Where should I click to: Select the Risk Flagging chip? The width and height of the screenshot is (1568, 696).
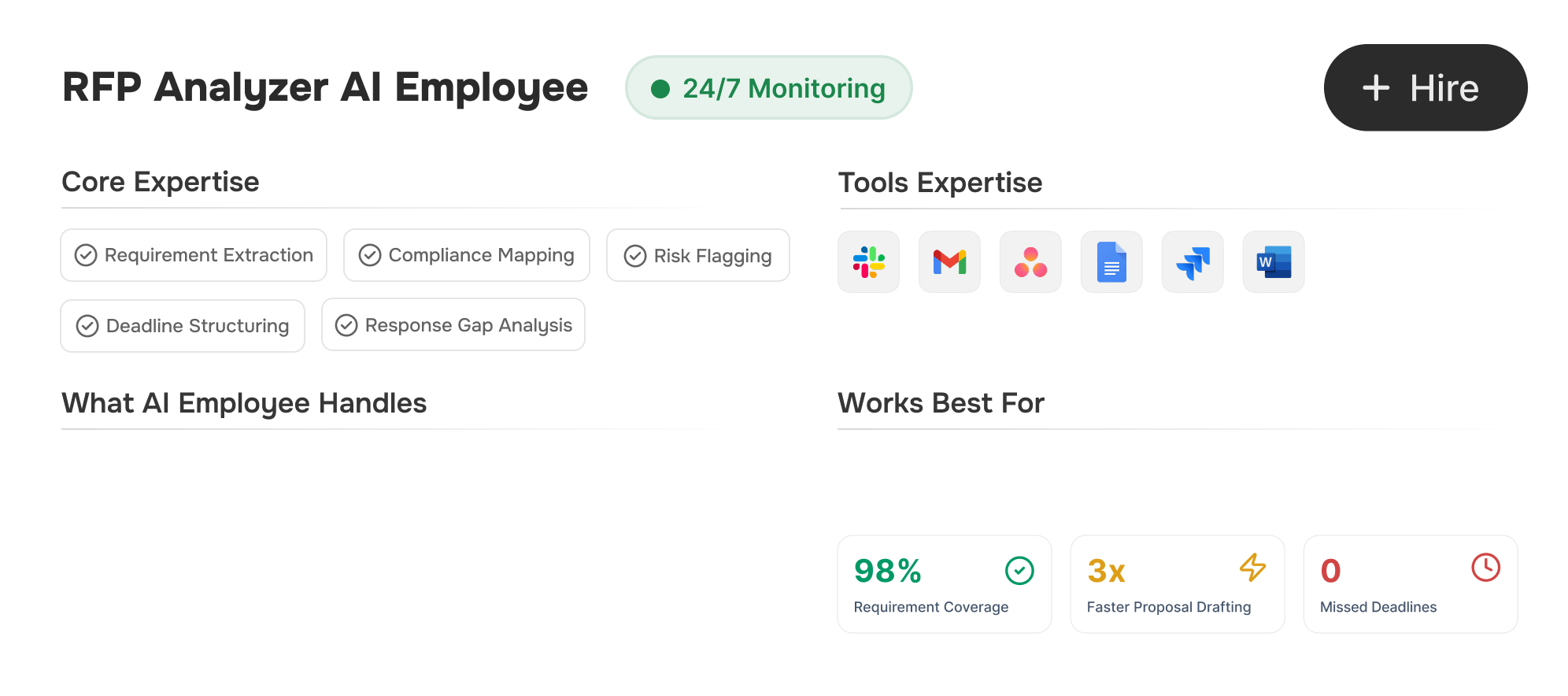tap(697, 256)
